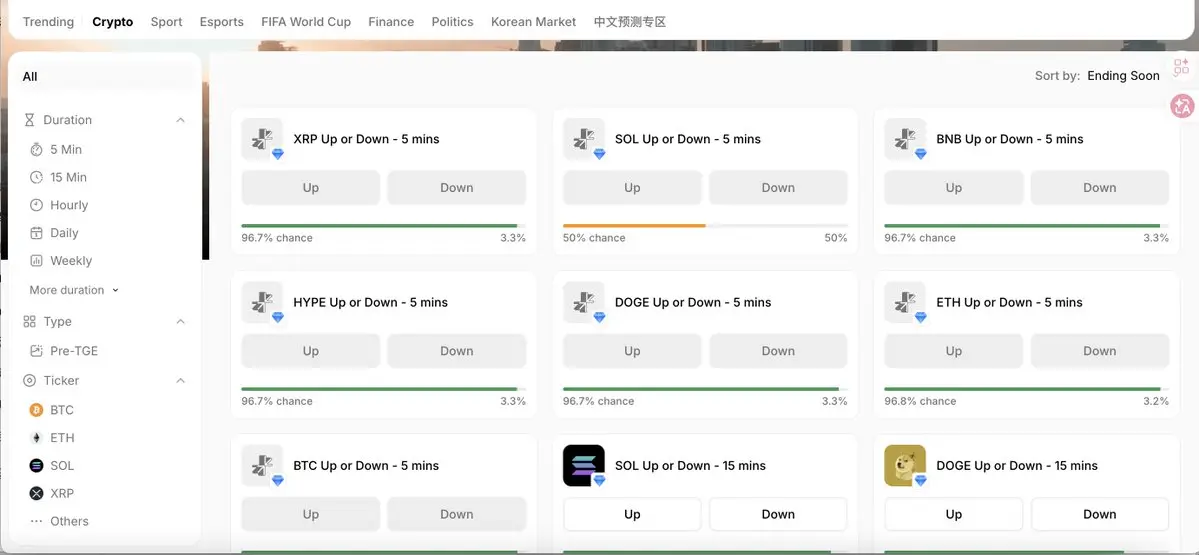The width and height of the screenshot is (1199, 555).
Task: Switch to the Finance tab
Action: tap(391, 22)
